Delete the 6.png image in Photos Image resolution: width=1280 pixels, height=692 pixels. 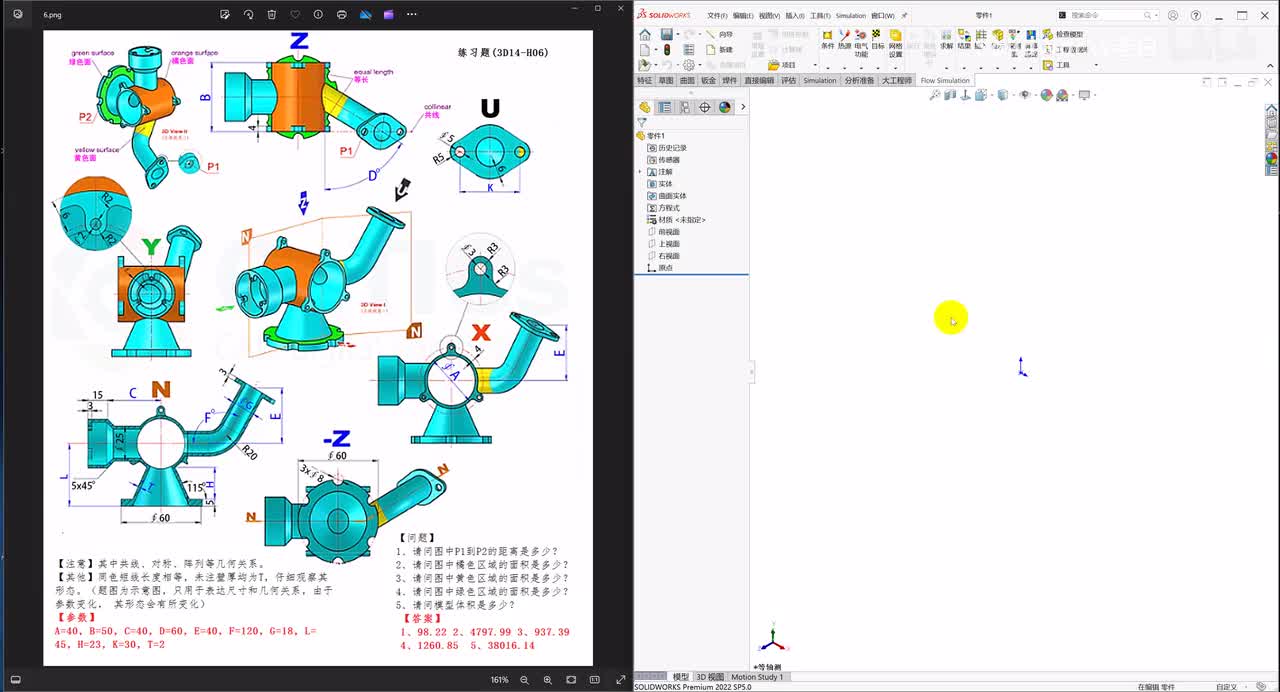click(x=272, y=15)
